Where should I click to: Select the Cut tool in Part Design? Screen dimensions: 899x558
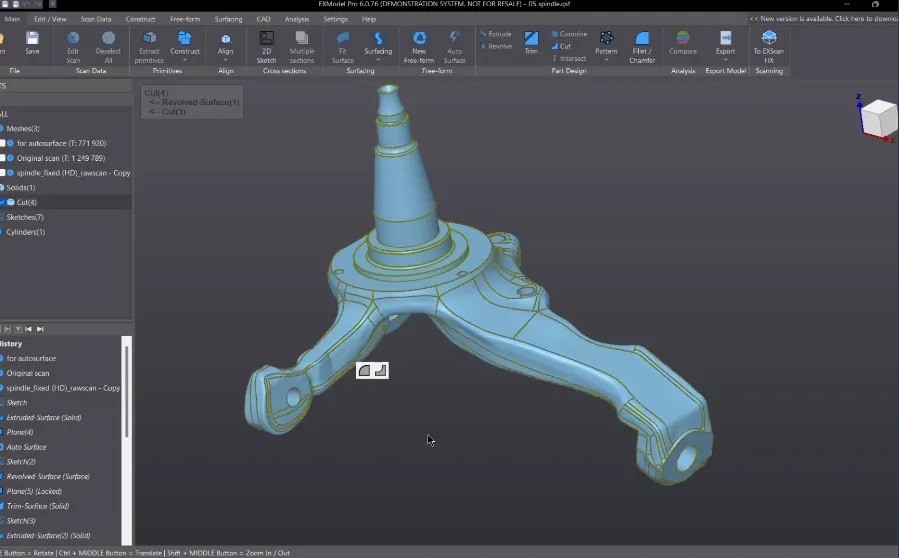(x=560, y=46)
